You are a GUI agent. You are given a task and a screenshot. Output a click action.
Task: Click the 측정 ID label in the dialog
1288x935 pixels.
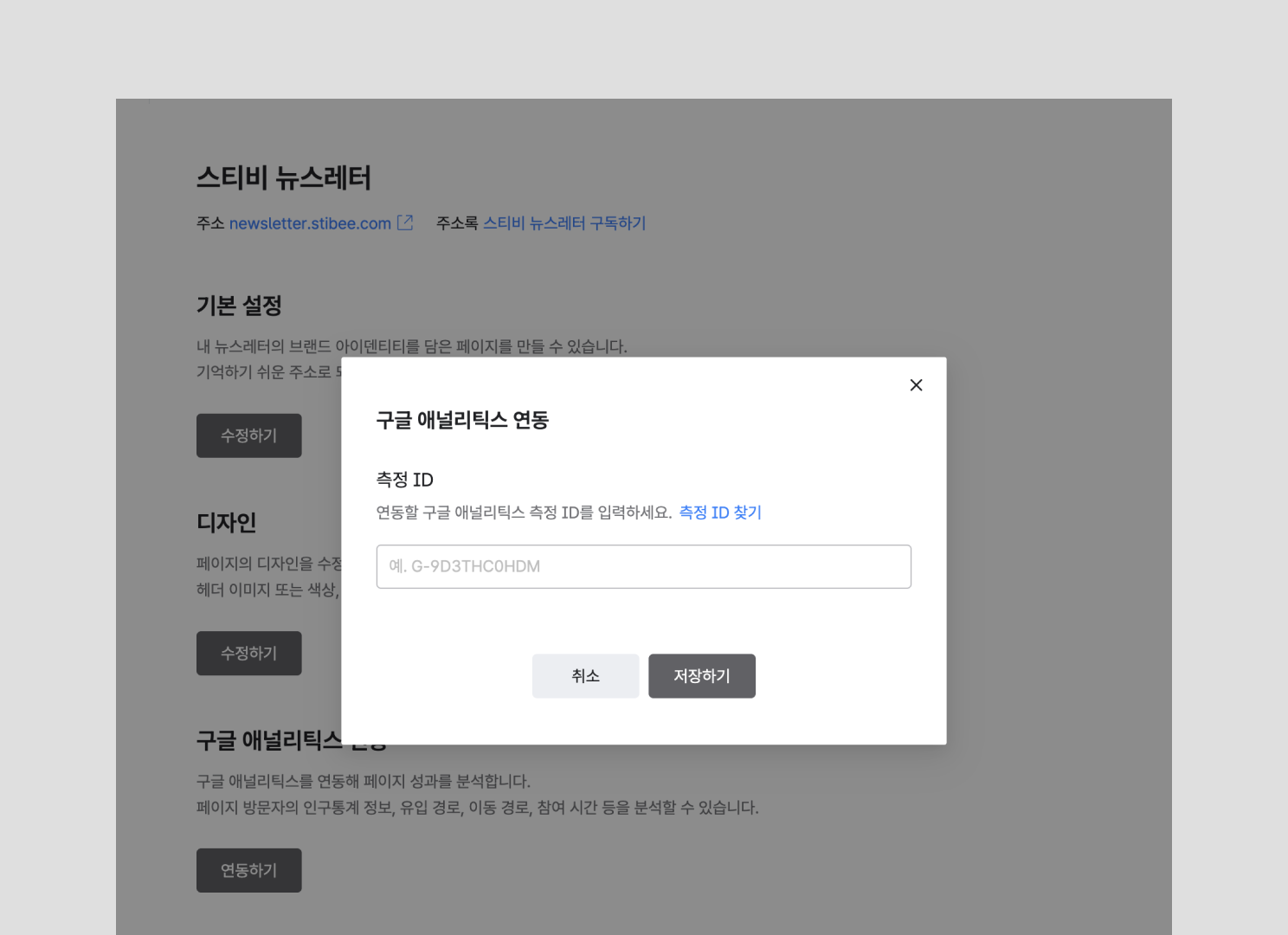click(405, 480)
